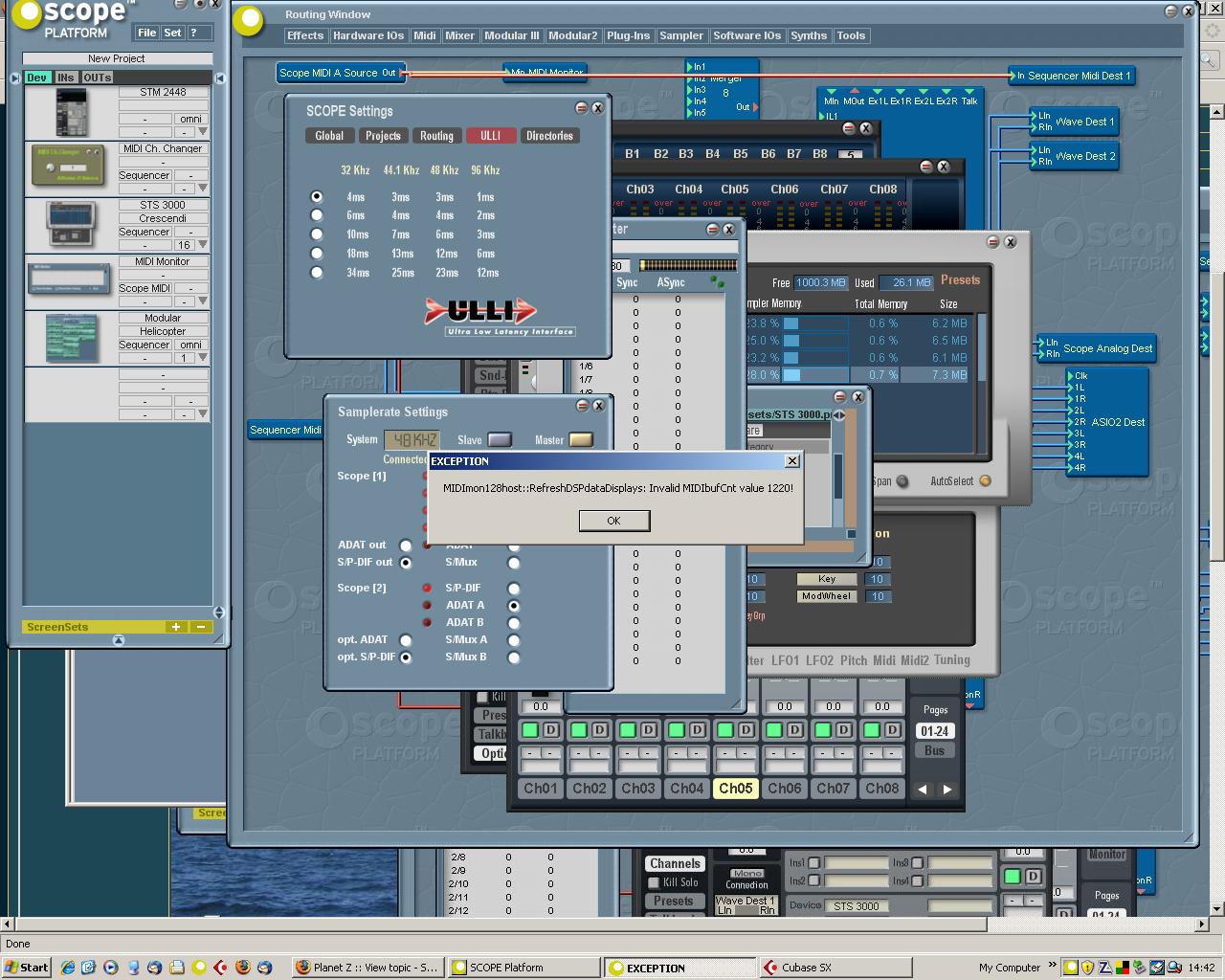Click the Slave samplerate indicator button
This screenshot has width=1225, height=980.
coord(500,440)
